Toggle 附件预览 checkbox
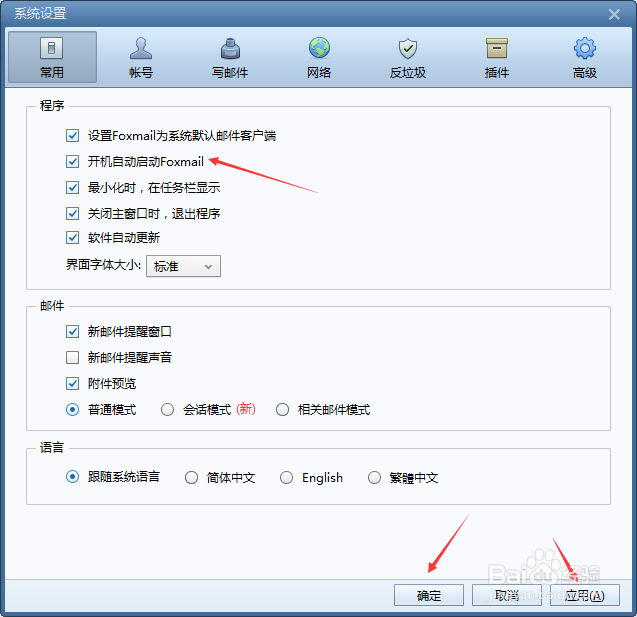This screenshot has width=637, height=617. (x=73, y=383)
